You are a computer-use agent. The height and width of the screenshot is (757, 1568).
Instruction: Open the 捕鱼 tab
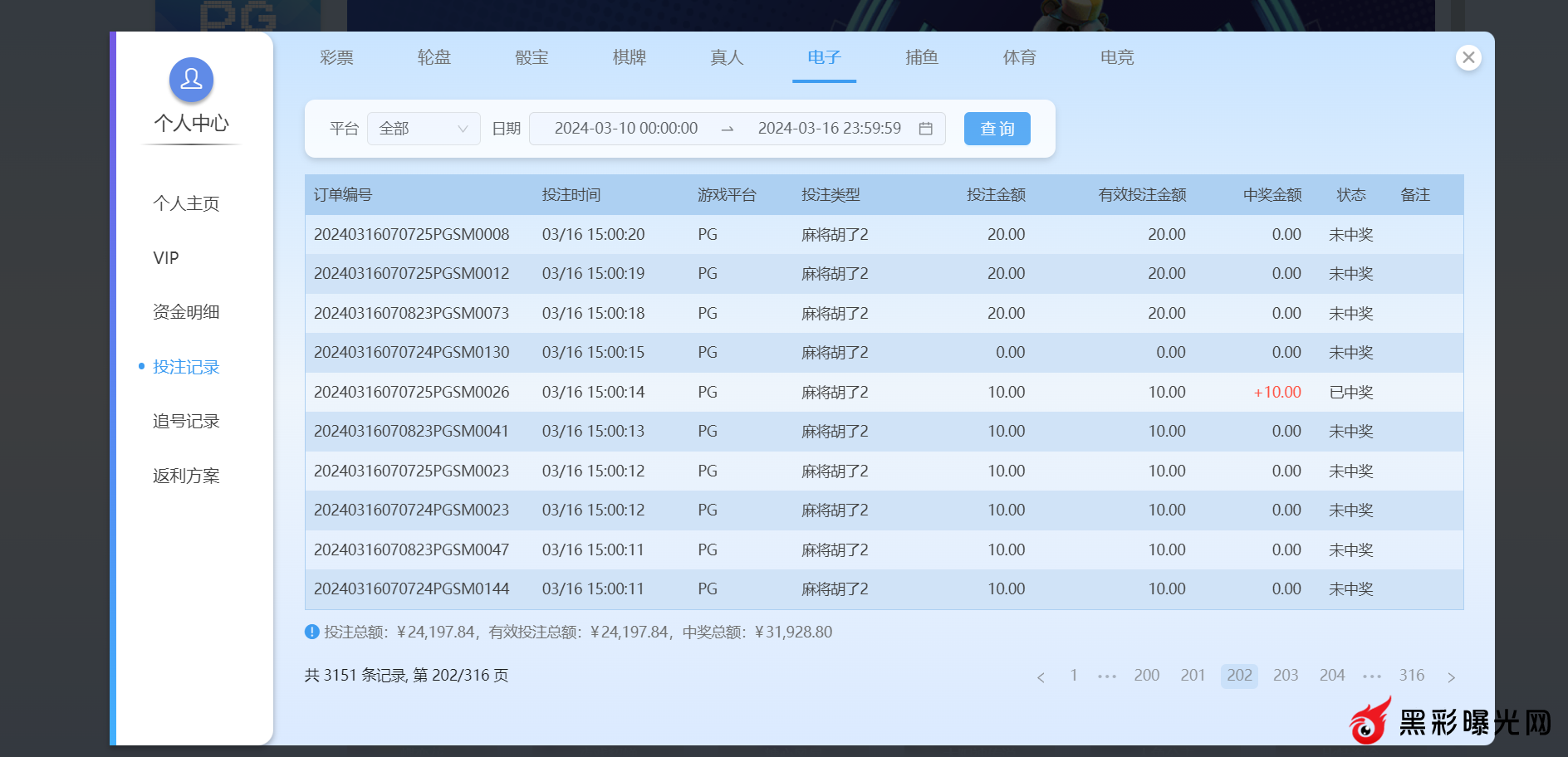click(x=922, y=57)
